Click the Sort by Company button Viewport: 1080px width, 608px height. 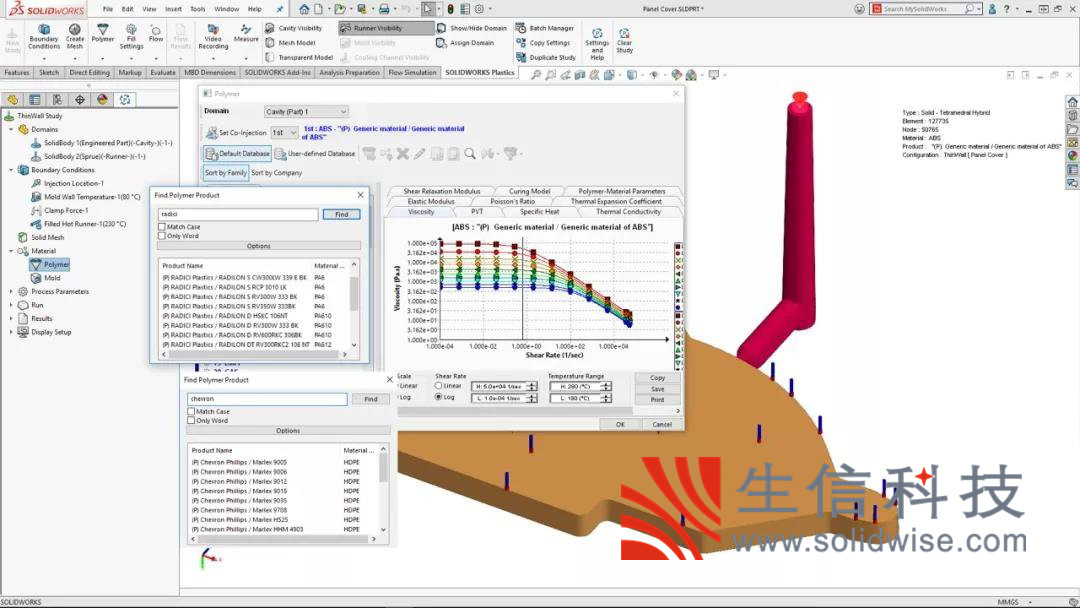tap(276, 173)
